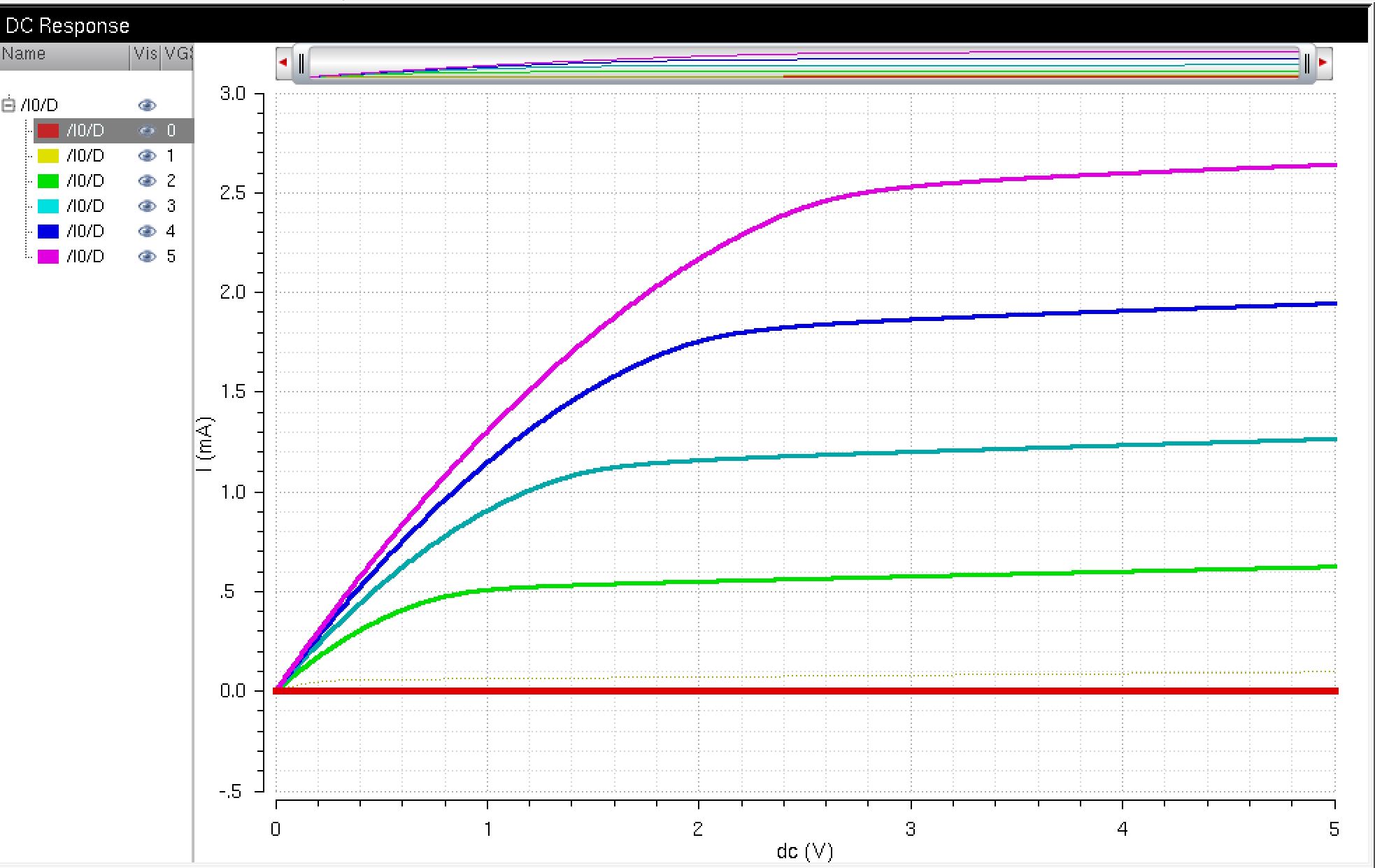
Task: Select the /I0/D row with VGS 2
Action: pos(113,181)
